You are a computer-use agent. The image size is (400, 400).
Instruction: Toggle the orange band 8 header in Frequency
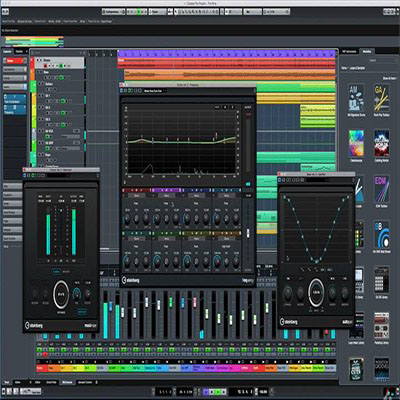point(227,233)
